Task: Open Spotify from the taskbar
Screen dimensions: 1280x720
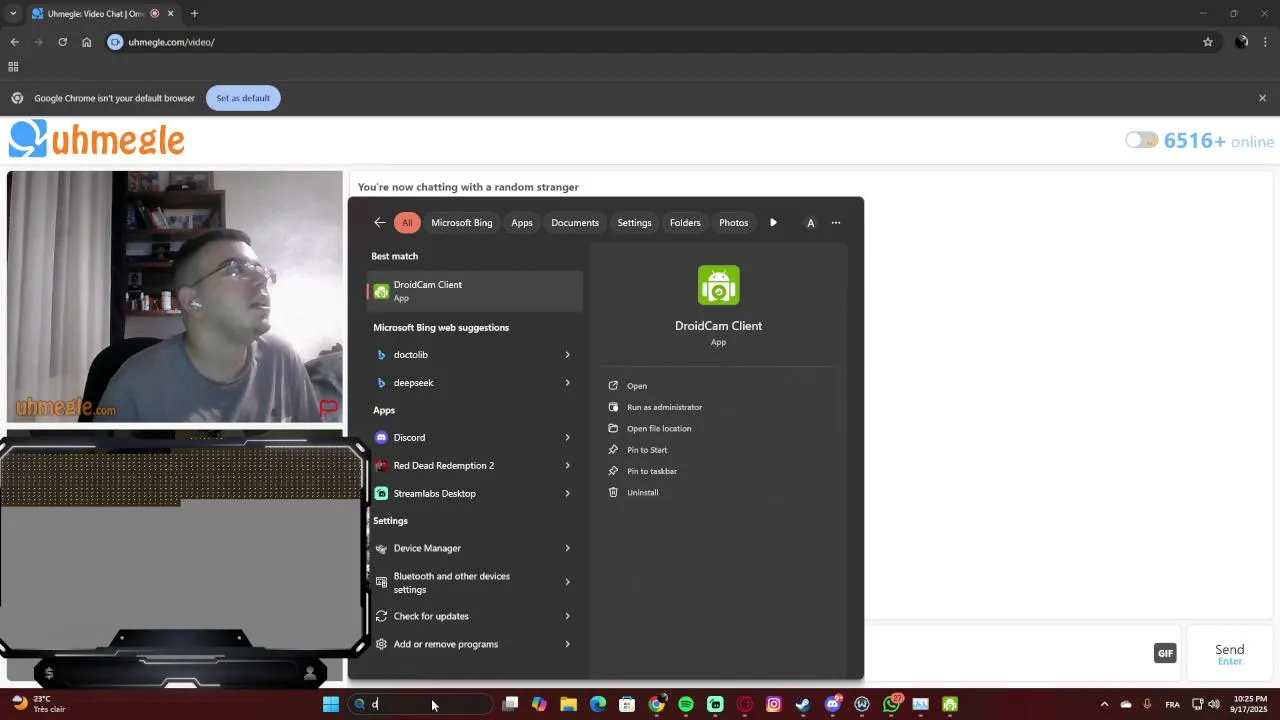Action: pos(686,704)
